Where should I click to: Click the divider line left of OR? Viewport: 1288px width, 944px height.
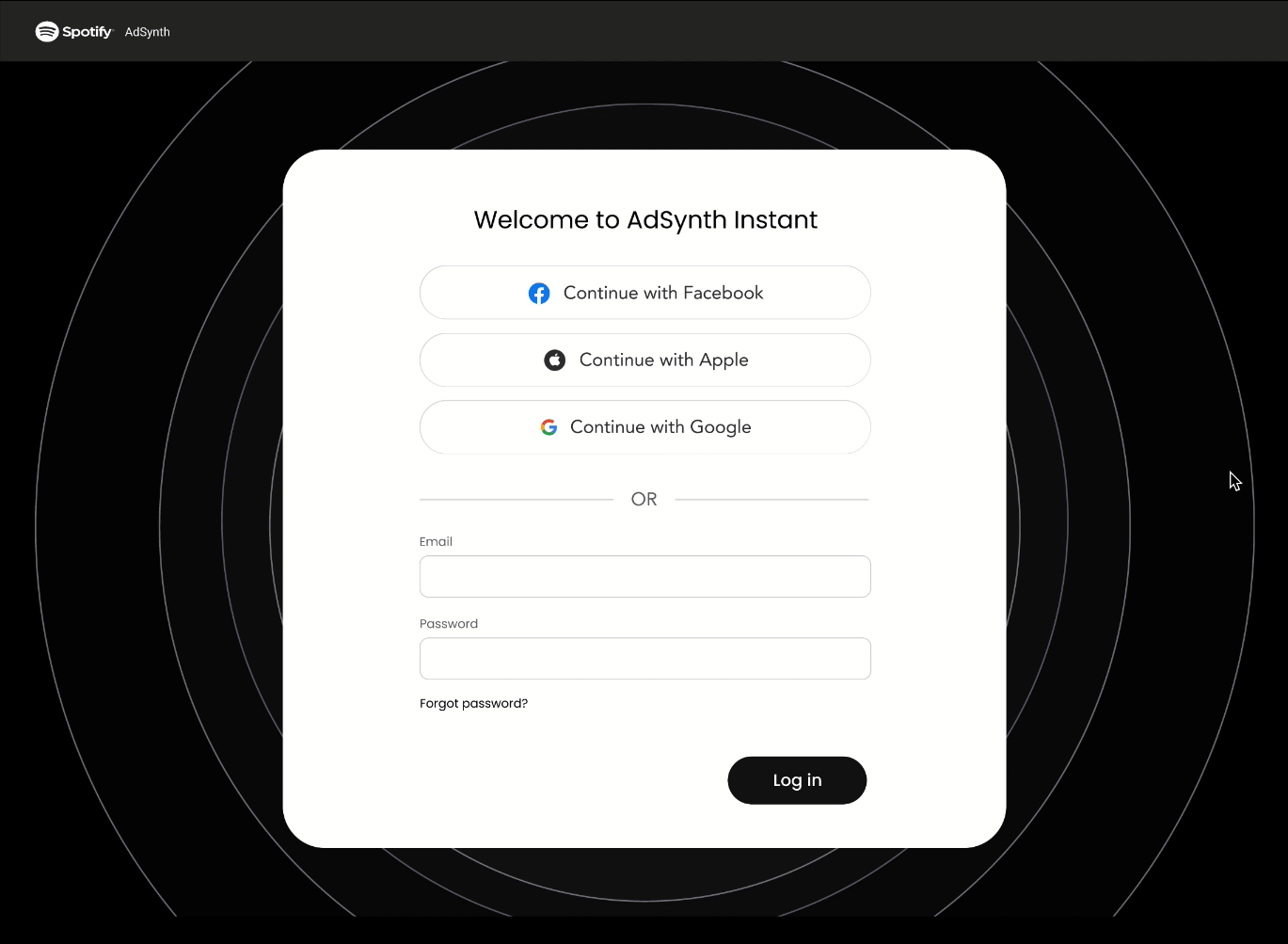coord(517,499)
